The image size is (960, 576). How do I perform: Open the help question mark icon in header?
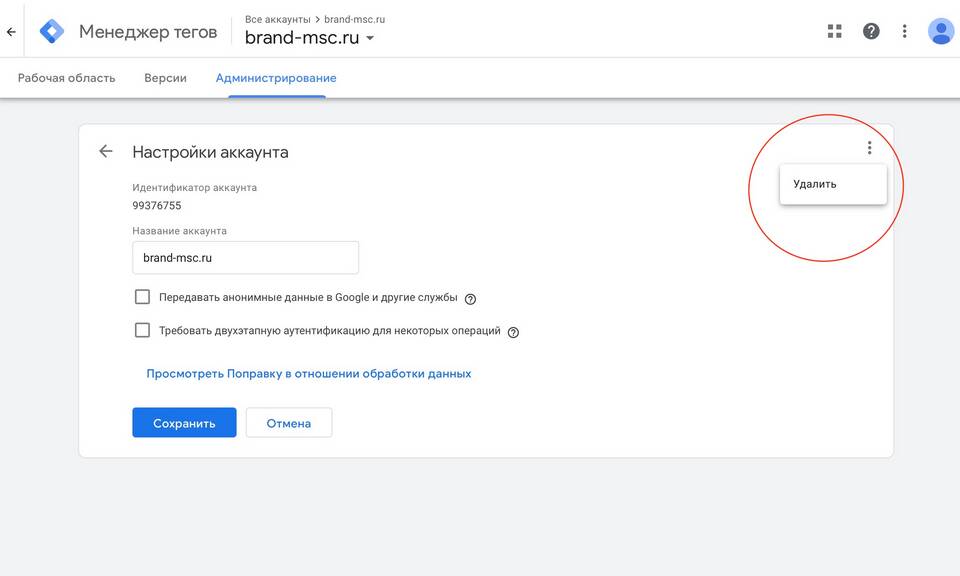click(x=871, y=31)
